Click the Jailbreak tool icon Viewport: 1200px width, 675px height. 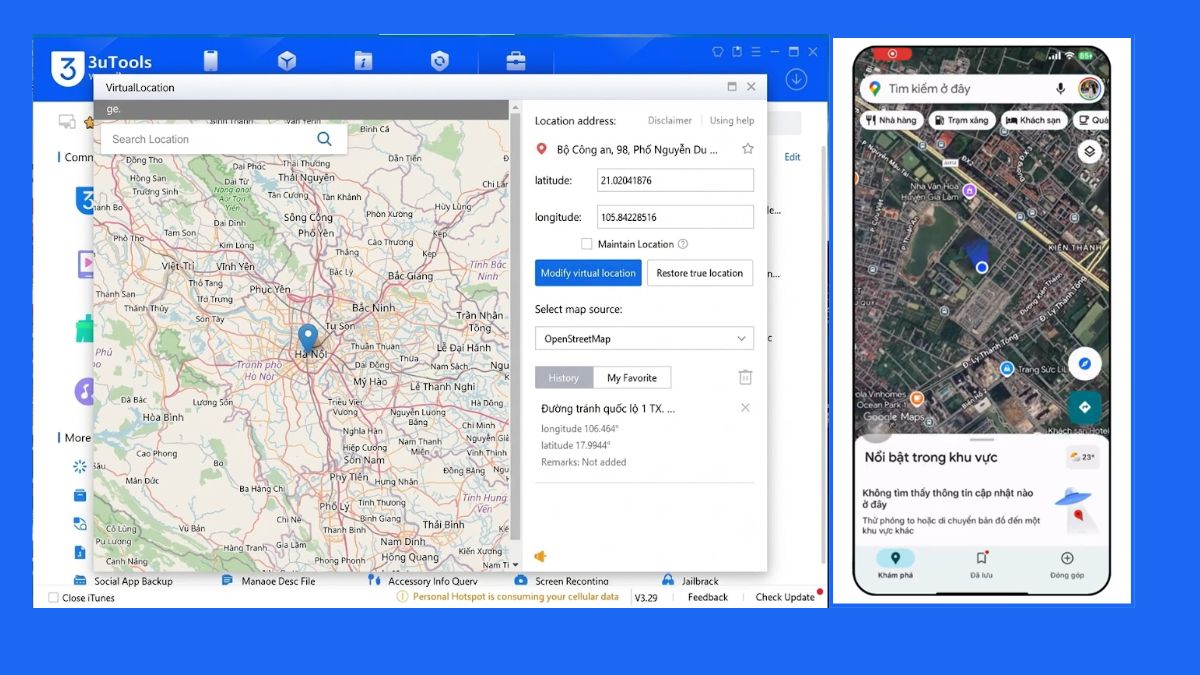pyautogui.click(x=667, y=581)
